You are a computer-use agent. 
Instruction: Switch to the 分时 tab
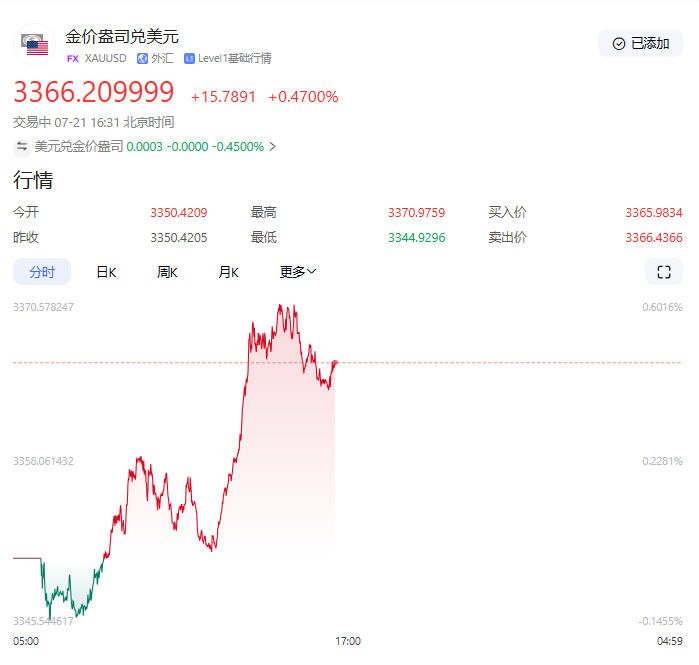point(42,272)
